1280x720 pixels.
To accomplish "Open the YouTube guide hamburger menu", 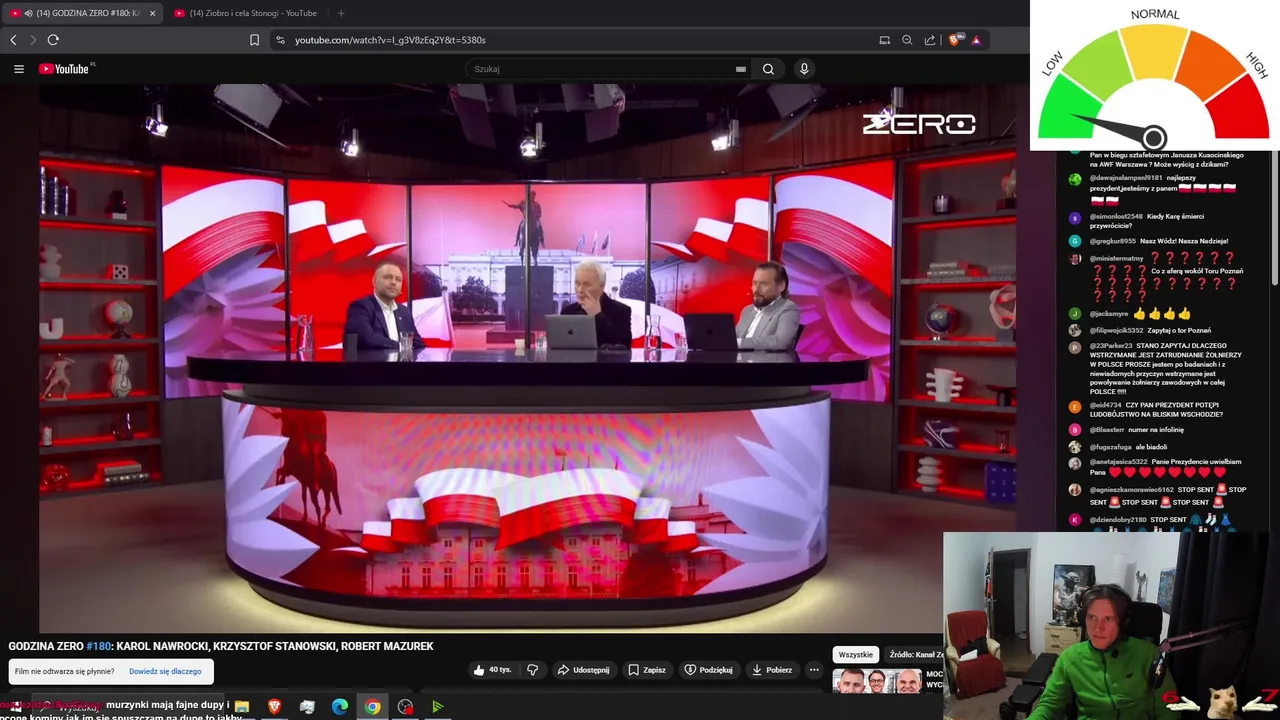I will coord(19,69).
